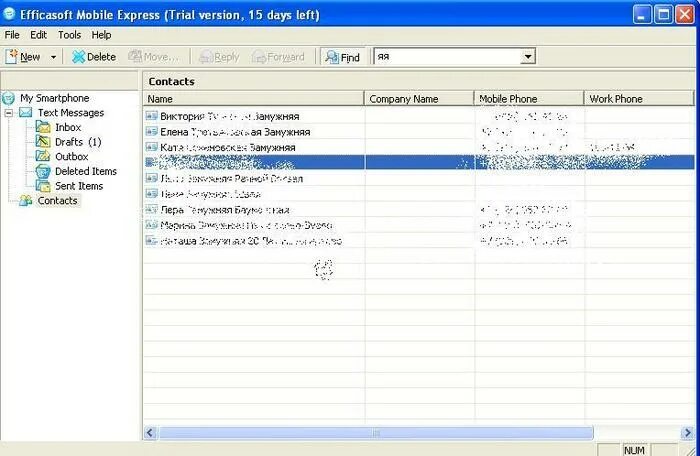This screenshot has height=456, width=700.
Task: Expand the New button dropdown arrow
Action: 53,57
